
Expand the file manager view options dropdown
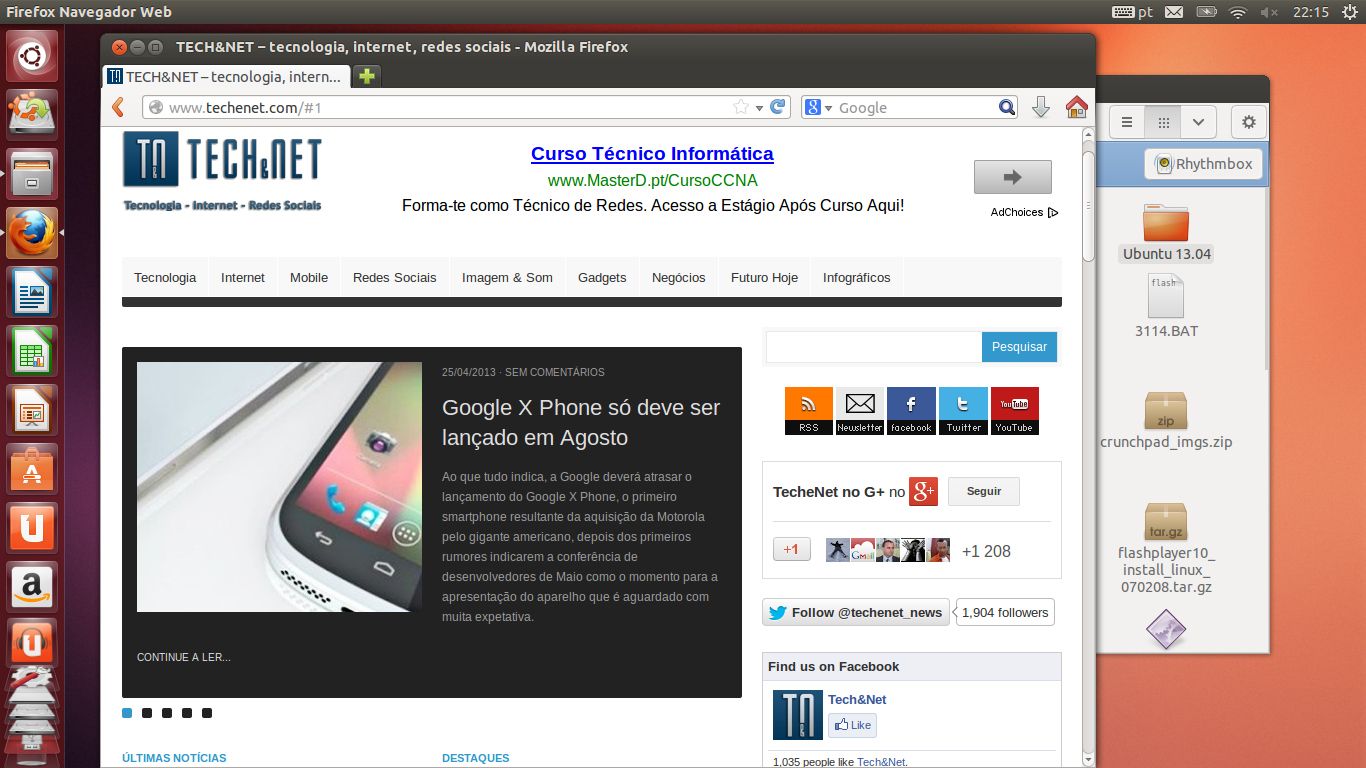tap(1197, 122)
